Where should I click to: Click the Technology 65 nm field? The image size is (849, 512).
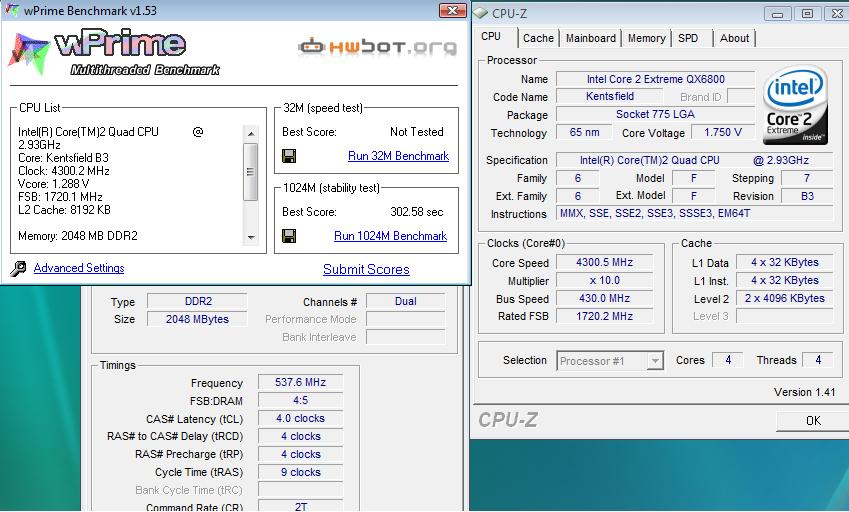[x=584, y=133]
